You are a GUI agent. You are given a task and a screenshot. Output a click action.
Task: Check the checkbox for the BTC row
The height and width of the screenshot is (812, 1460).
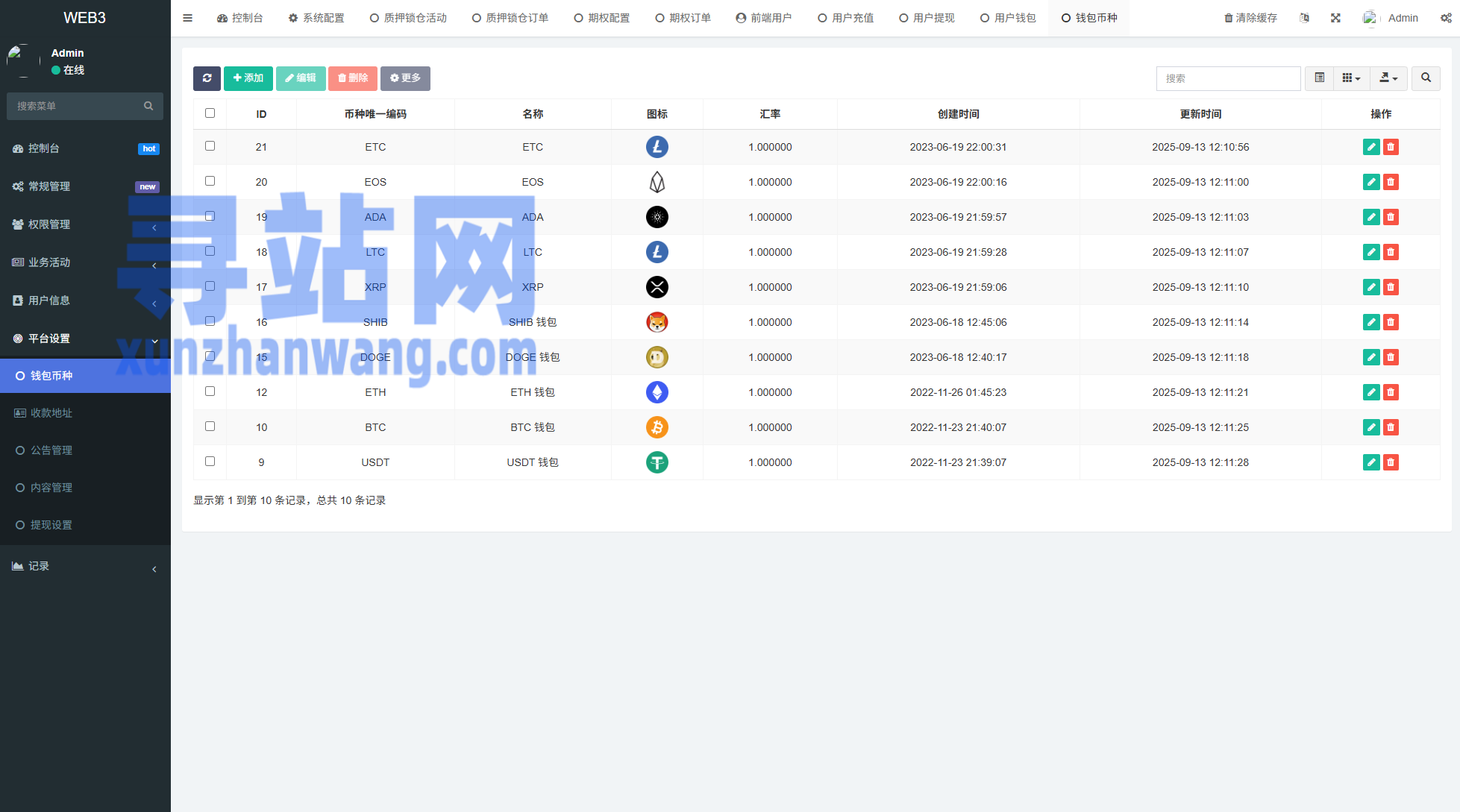tap(210, 427)
